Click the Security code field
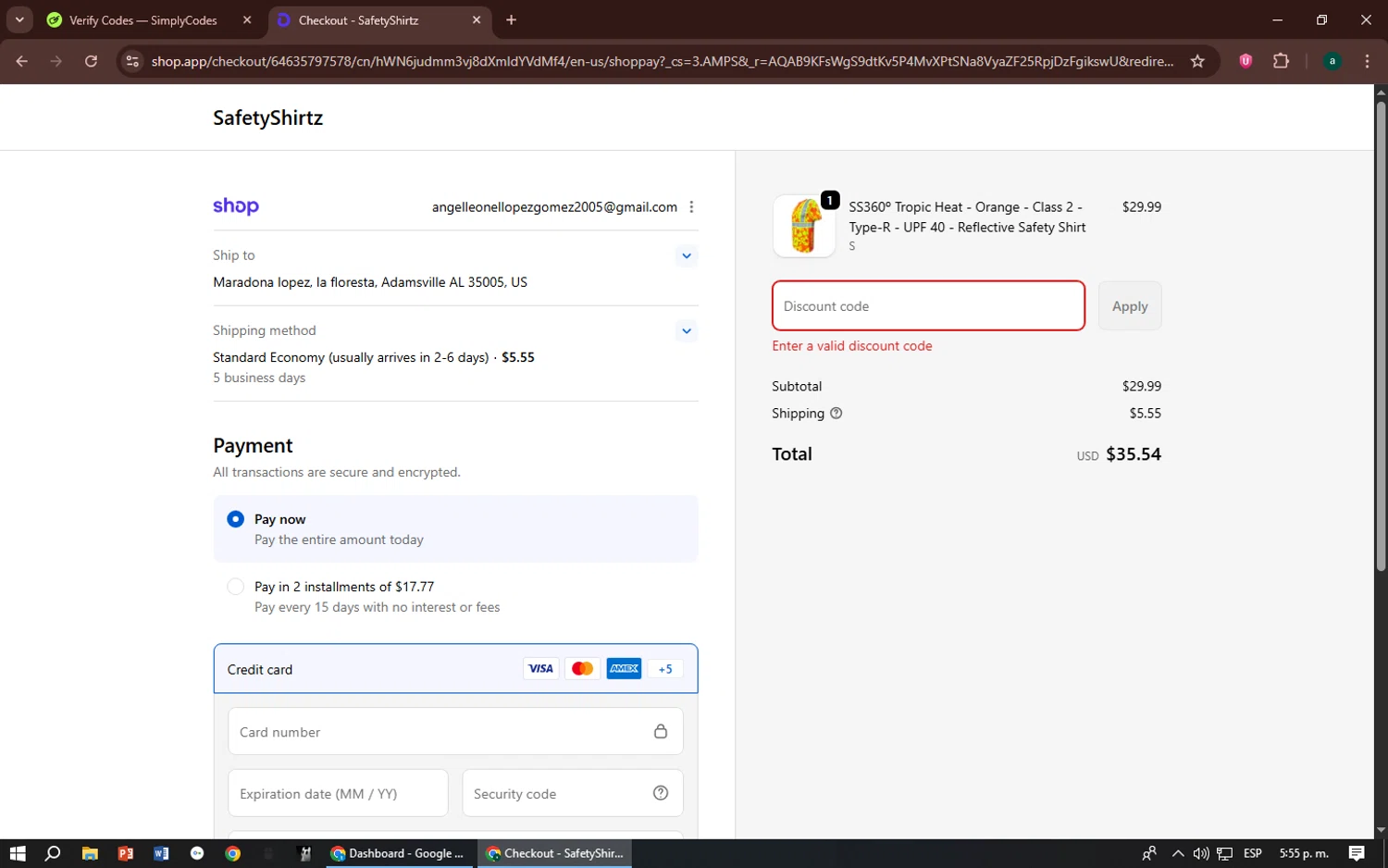 point(573,794)
